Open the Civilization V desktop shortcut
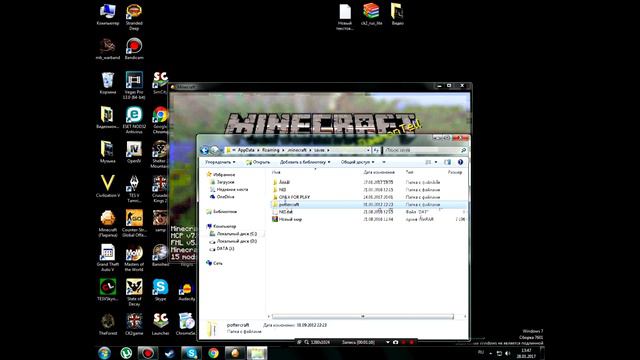The height and width of the screenshot is (360, 640). (x=108, y=186)
